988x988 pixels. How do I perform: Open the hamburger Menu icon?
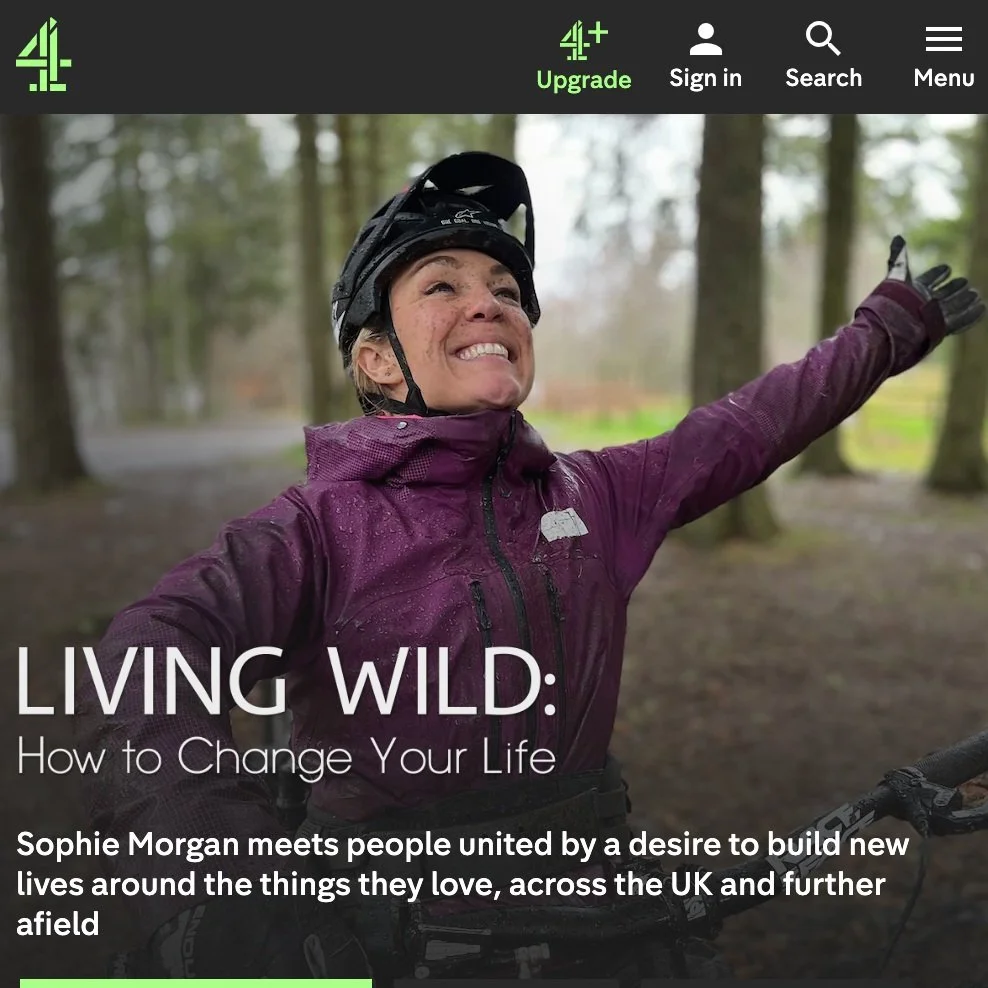[x=943, y=39]
